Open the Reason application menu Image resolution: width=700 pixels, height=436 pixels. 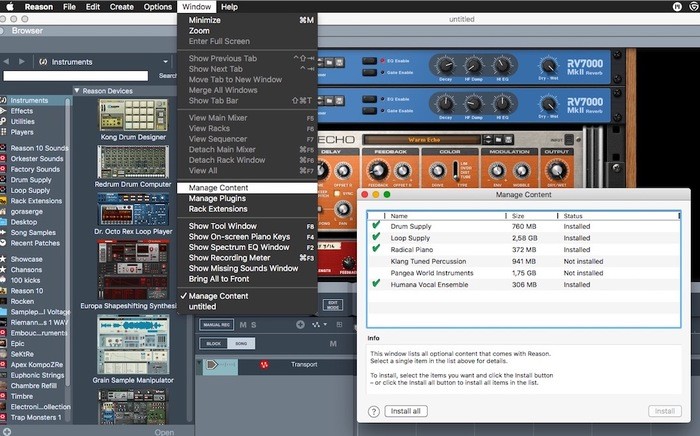coord(39,7)
